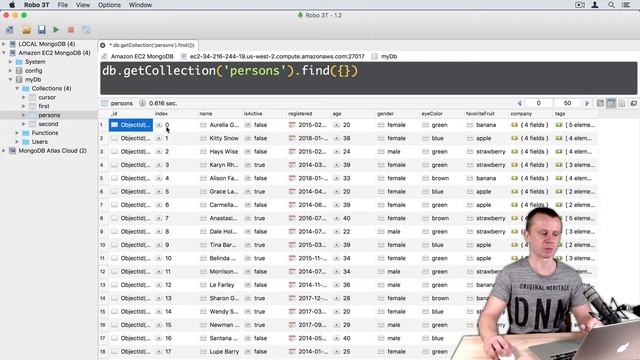Open macOS Spotlight search icon

coord(611,5)
